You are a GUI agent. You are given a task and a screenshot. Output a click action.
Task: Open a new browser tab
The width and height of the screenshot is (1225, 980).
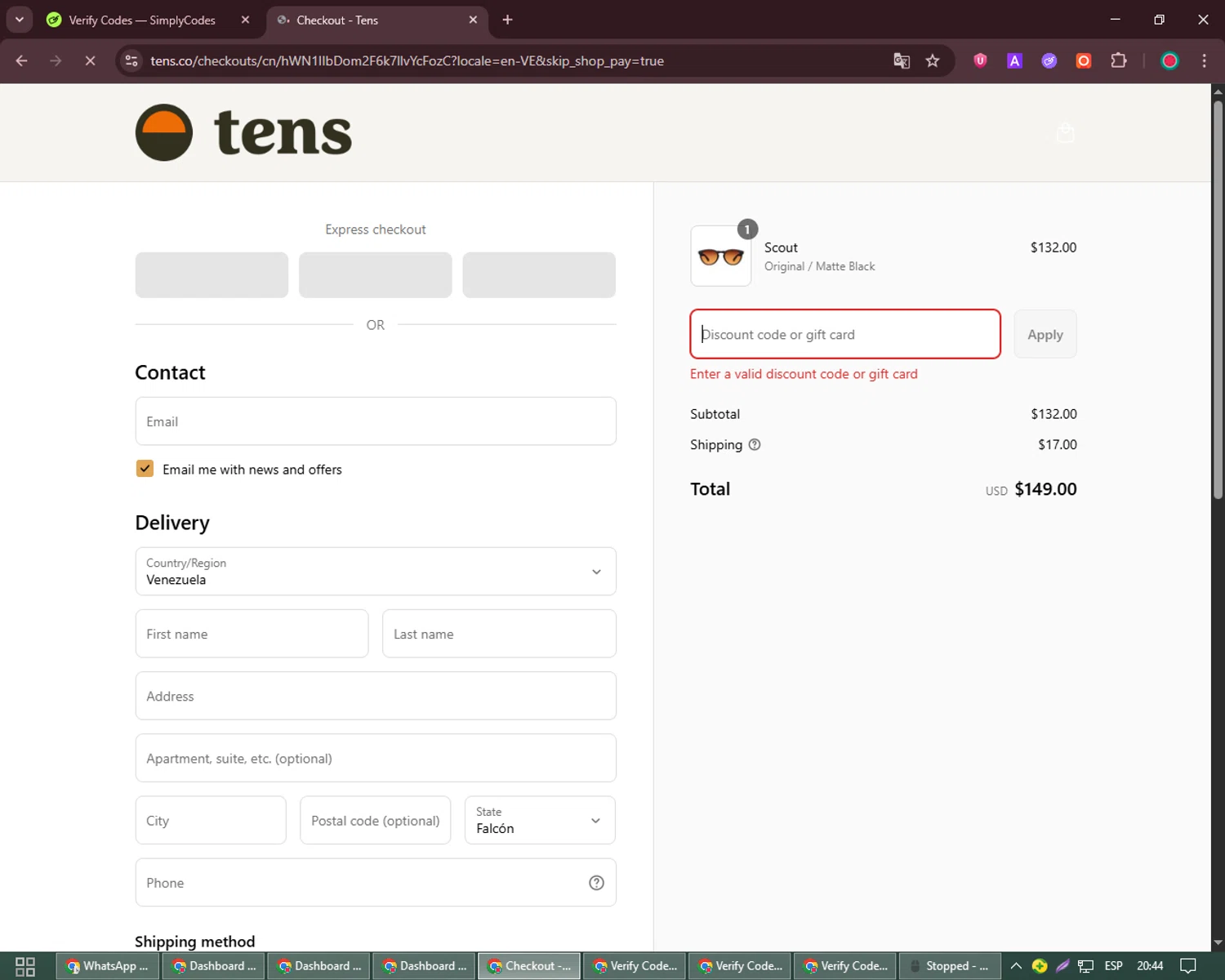[x=507, y=20]
